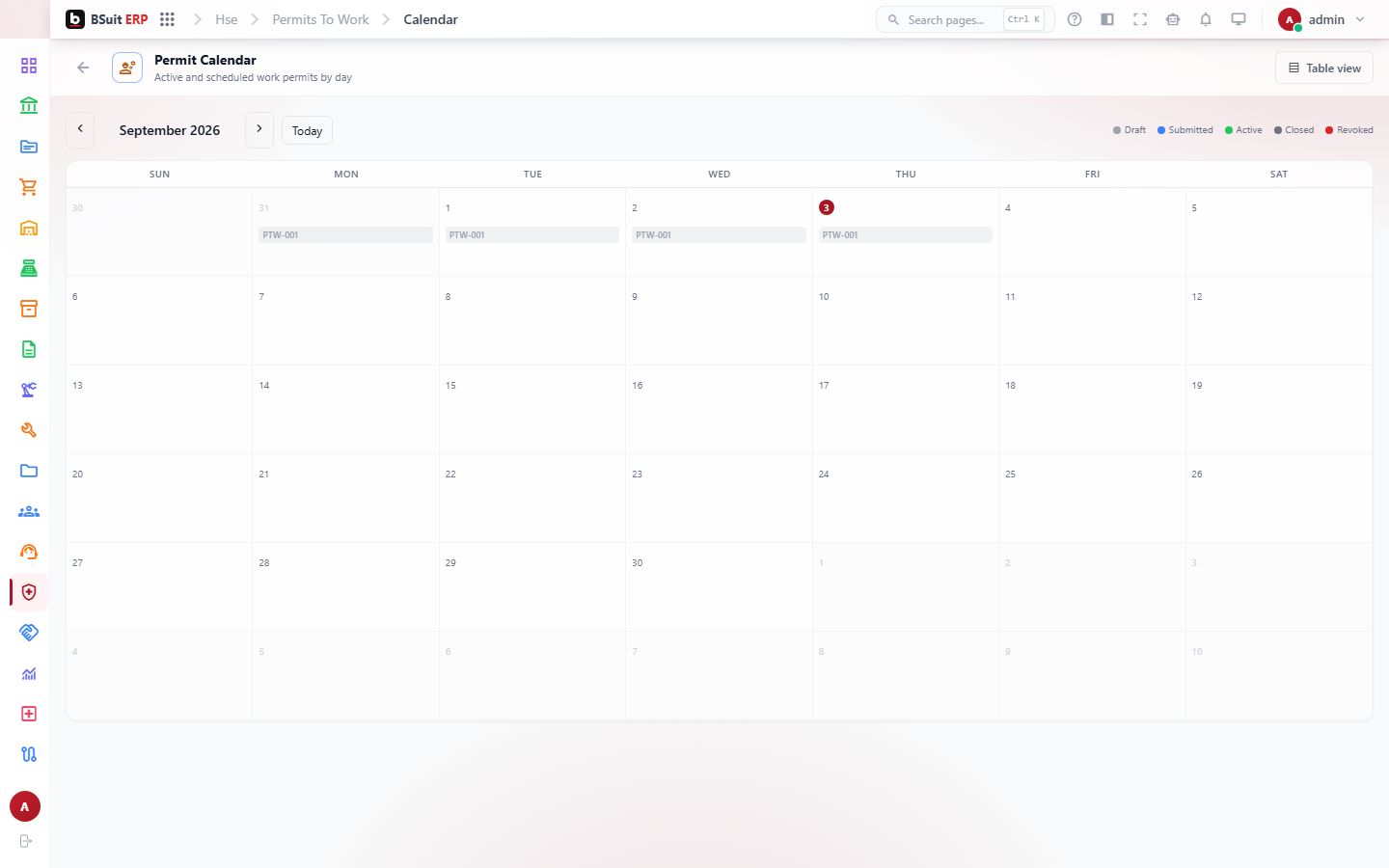Open PTW-001 permit on Monday the 31st
This screenshot has width=1389, height=868.
[345, 235]
